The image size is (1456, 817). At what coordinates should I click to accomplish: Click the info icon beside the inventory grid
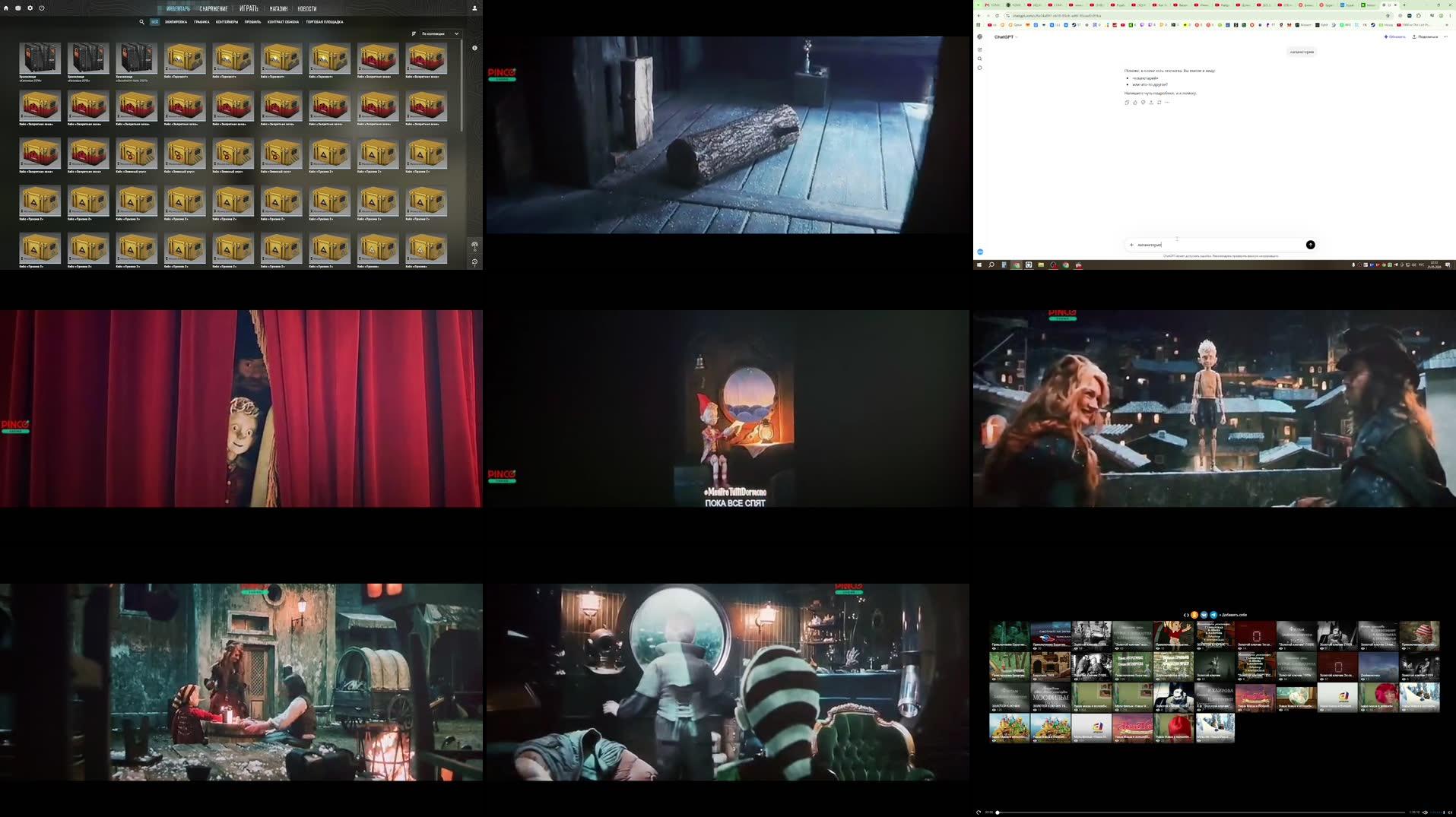tap(474, 48)
